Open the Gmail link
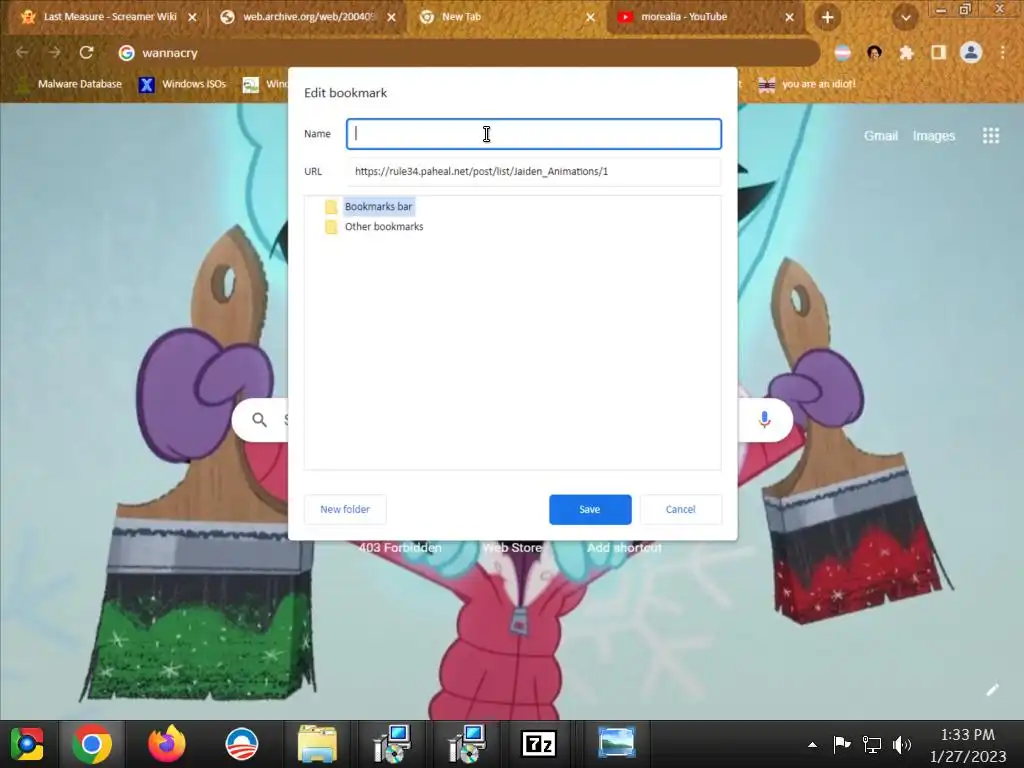The image size is (1024, 768). coord(880,136)
